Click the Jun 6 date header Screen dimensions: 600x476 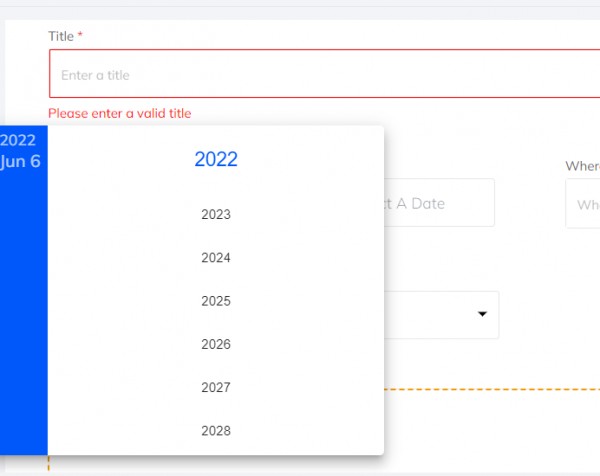[20, 162]
